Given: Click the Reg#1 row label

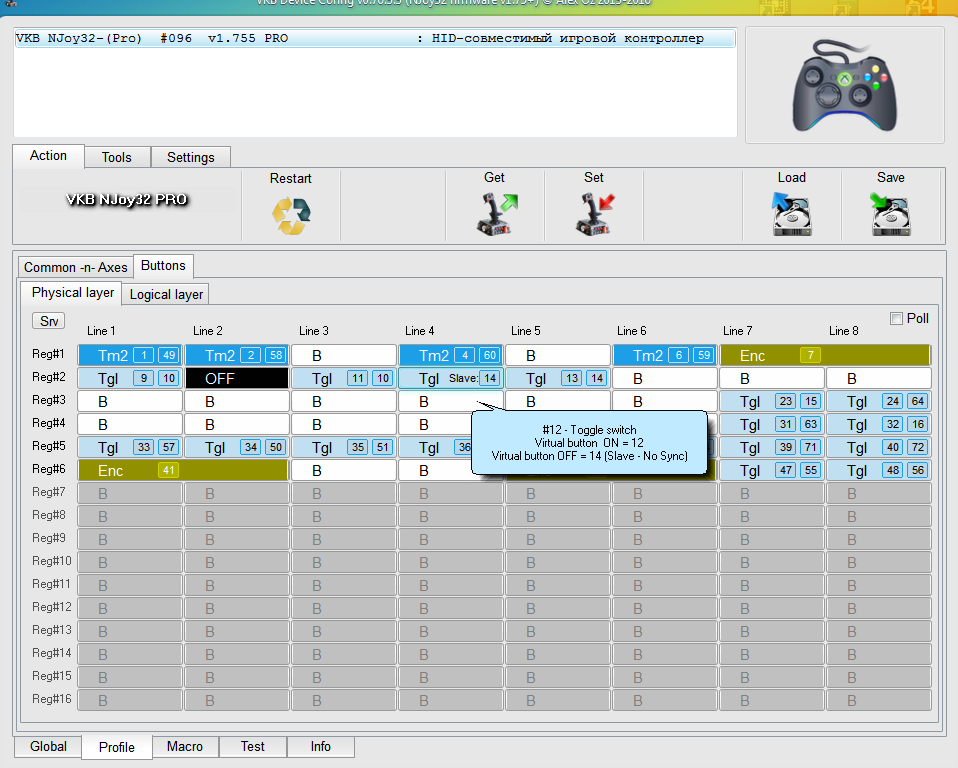Looking at the screenshot, I should (x=48, y=354).
